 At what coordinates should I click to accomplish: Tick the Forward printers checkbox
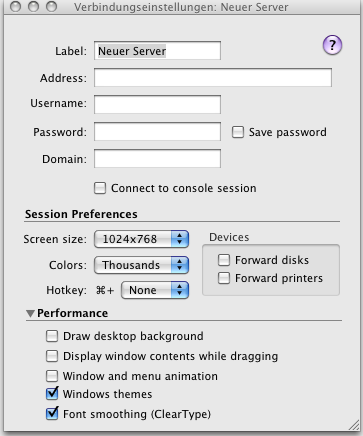(224, 278)
